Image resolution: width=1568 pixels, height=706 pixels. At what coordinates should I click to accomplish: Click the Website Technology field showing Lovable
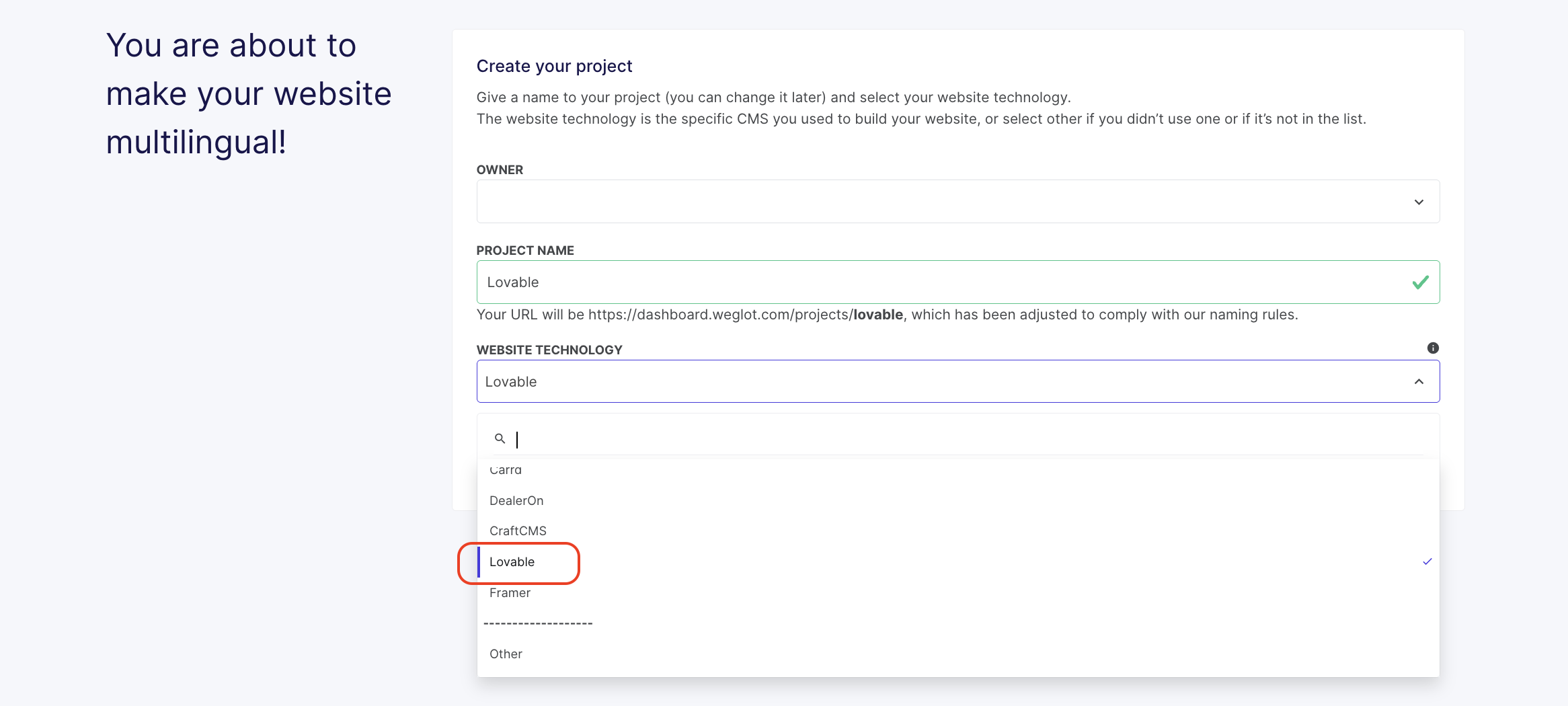(x=941, y=381)
